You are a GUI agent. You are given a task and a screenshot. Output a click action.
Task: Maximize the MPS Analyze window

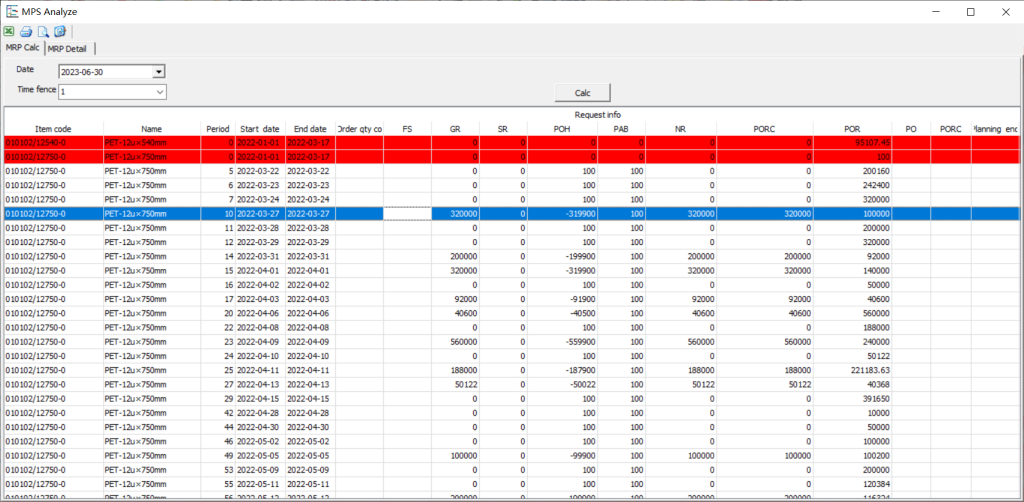(970, 11)
